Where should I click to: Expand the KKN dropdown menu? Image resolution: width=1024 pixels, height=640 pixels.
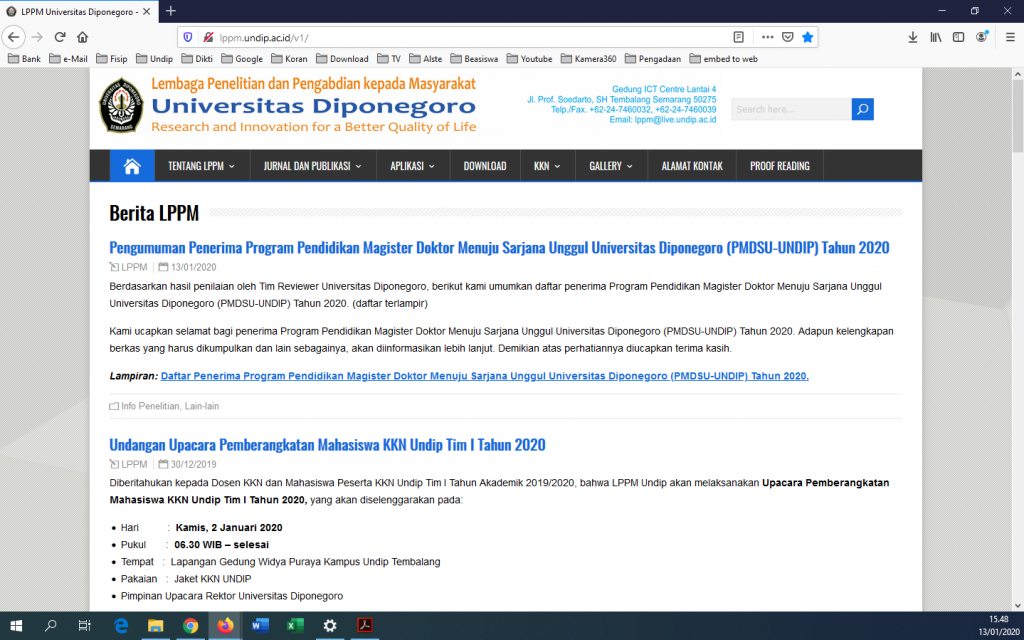pyautogui.click(x=547, y=166)
